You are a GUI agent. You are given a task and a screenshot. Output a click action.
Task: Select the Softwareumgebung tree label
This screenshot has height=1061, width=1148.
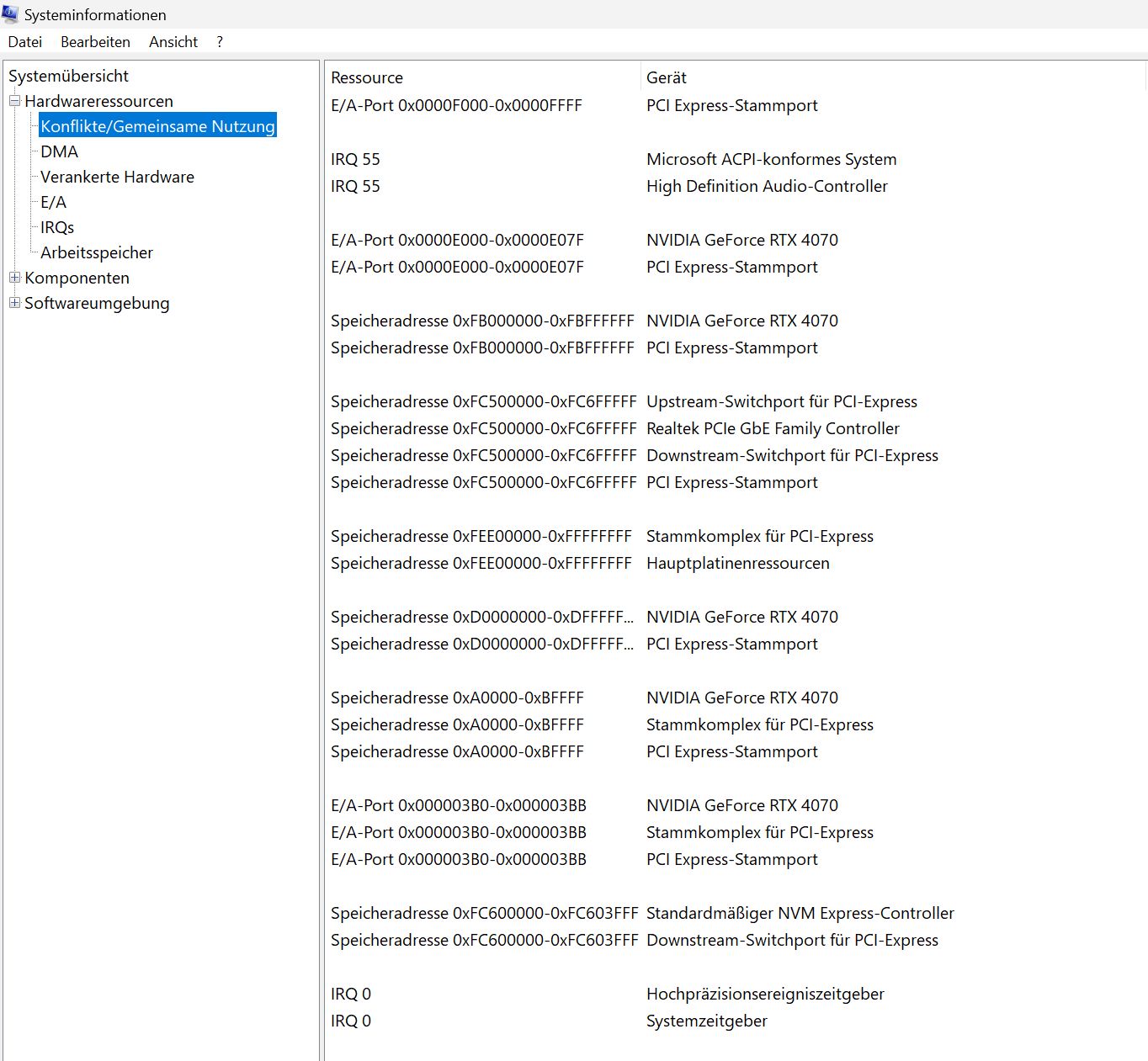tap(97, 303)
